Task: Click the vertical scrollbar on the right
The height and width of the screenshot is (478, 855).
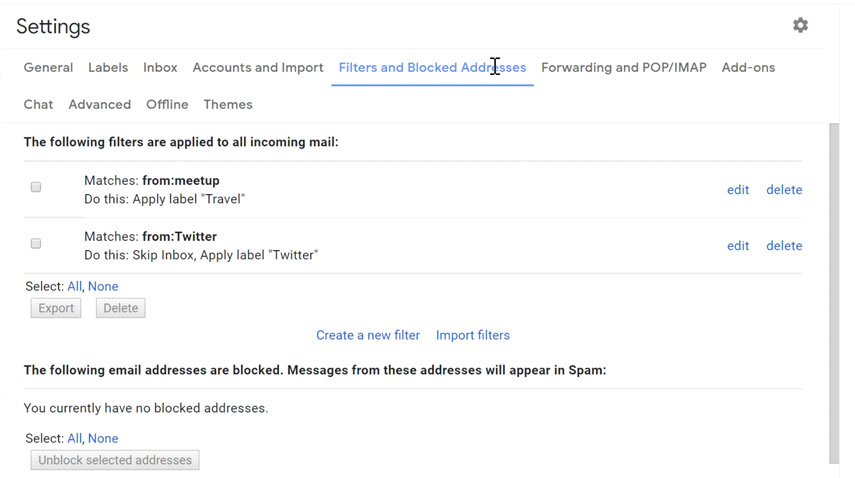Action: (834, 290)
